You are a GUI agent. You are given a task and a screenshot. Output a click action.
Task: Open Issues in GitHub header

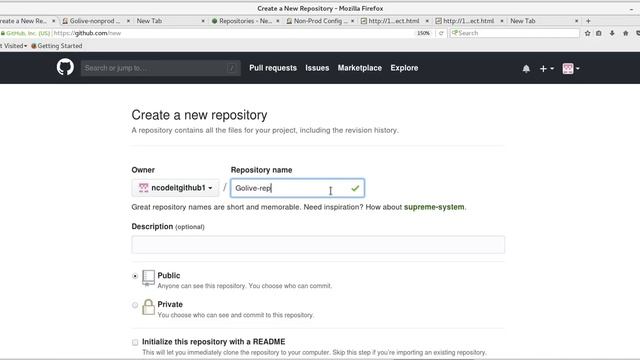click(x=317, y=68)
